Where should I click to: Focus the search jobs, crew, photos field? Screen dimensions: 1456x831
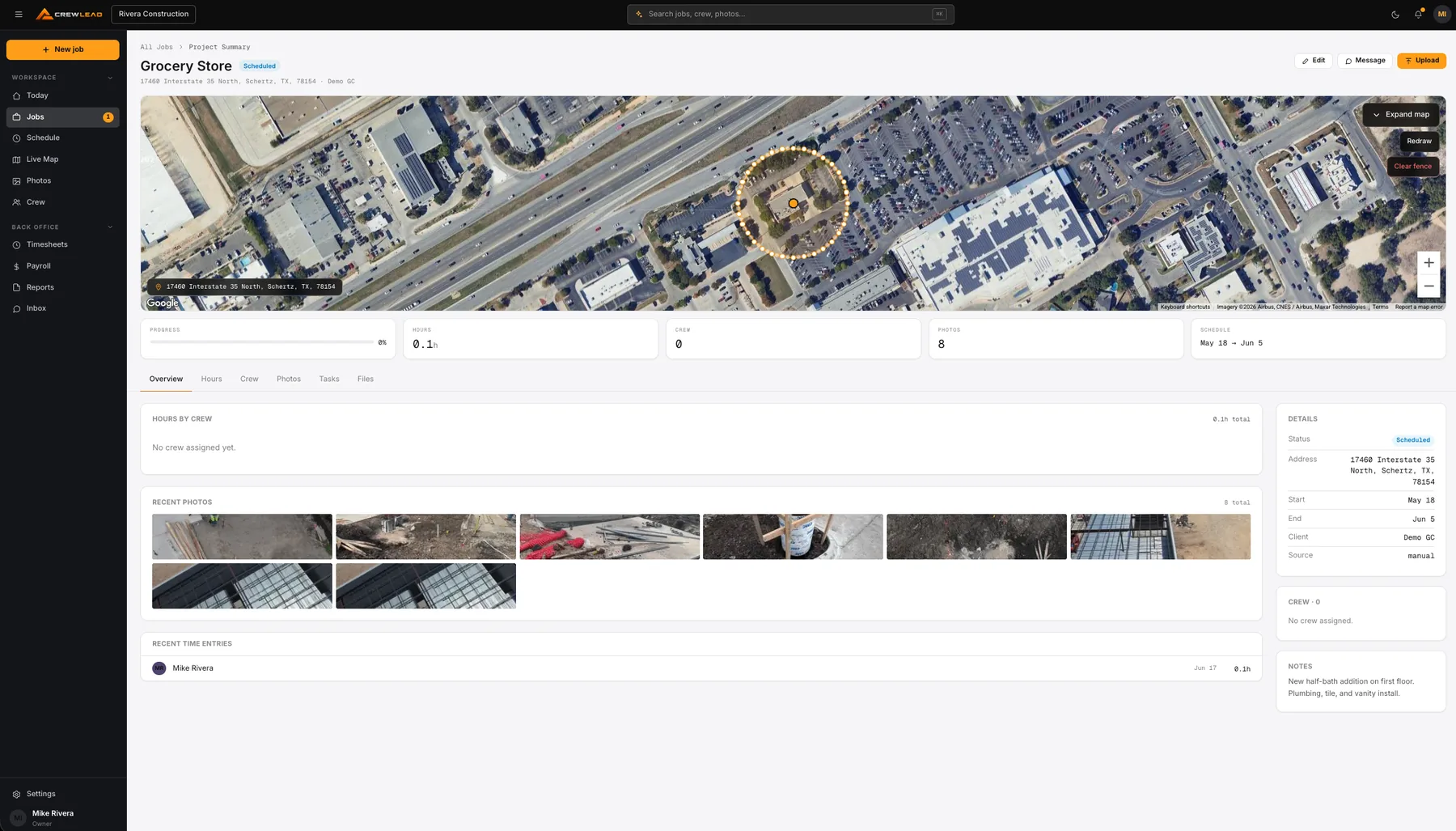click(790, 15)
